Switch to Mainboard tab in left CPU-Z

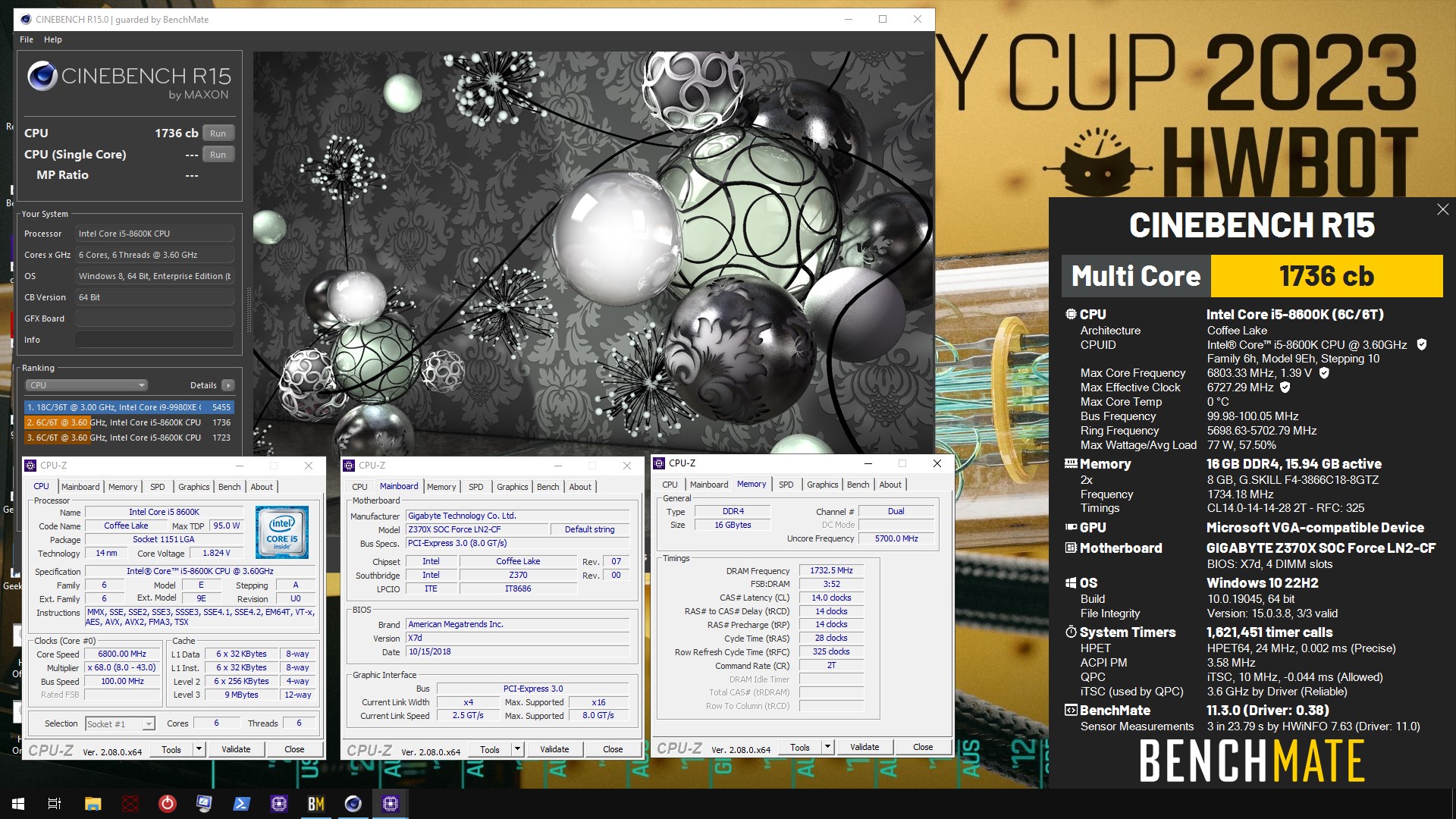click(x=80, y=487)
